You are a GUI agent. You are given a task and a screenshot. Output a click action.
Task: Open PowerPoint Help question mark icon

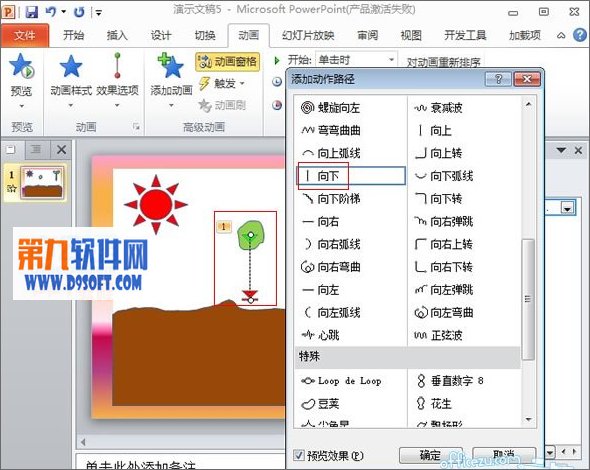[580, 35]
